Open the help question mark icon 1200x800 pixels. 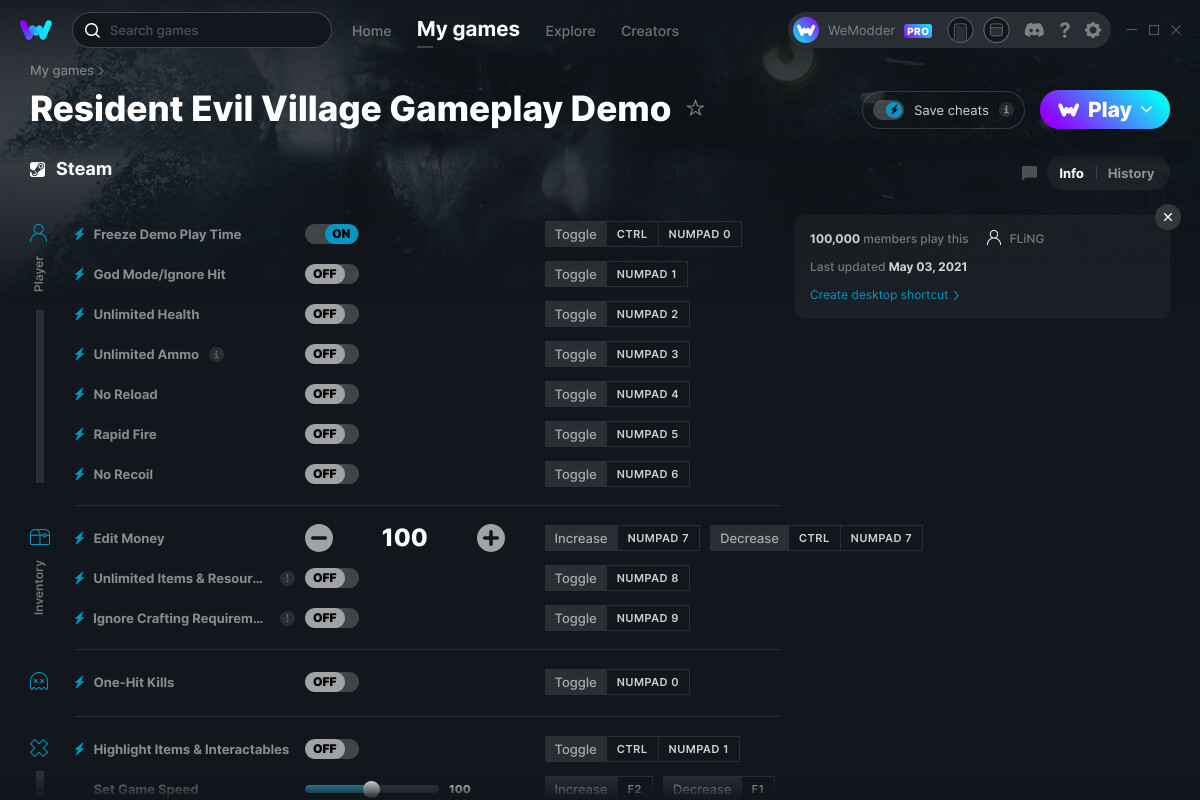[1064, 30]
